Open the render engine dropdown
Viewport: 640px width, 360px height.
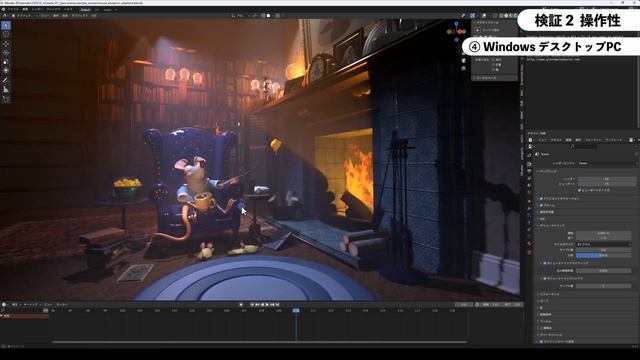point(608,163)
